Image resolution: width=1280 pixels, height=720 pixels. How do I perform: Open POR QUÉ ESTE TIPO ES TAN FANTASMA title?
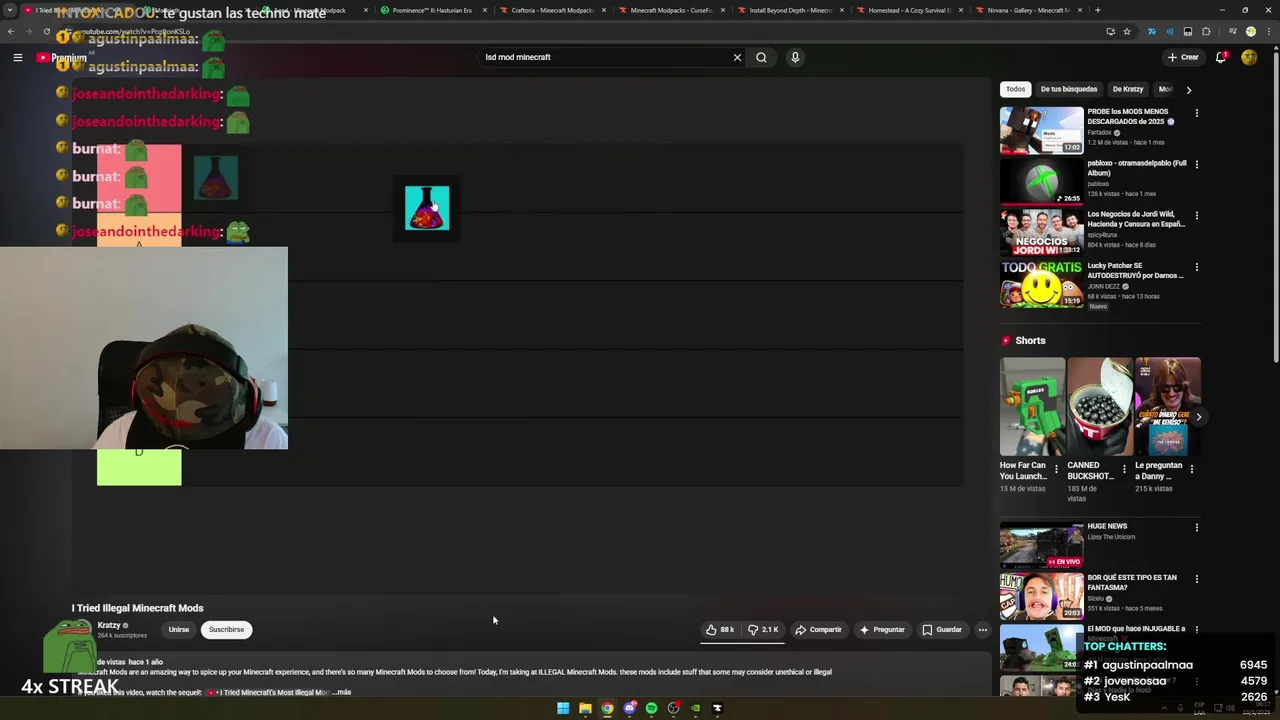[x=1132, y=582]
